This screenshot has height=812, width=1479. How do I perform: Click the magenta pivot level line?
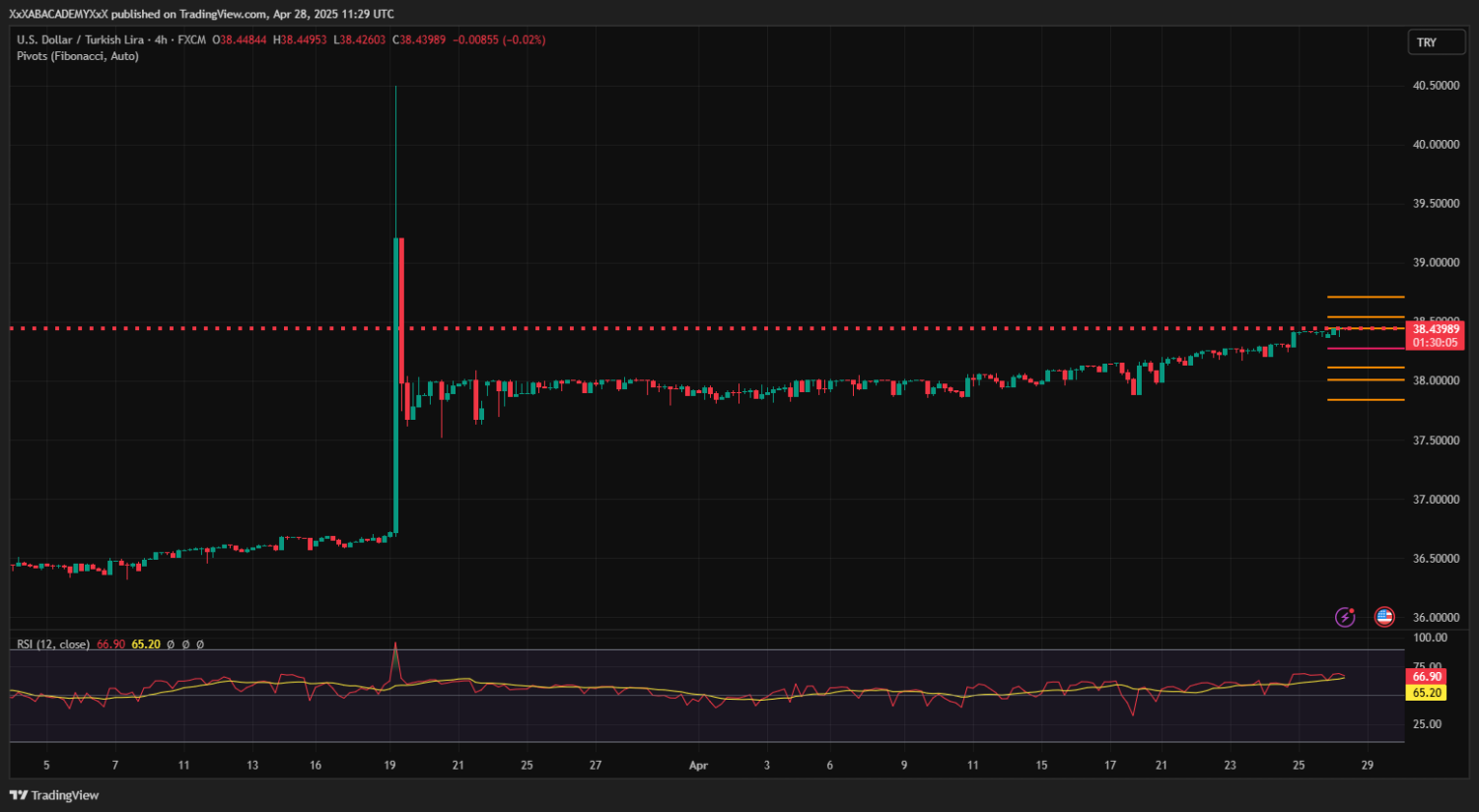1366,348
